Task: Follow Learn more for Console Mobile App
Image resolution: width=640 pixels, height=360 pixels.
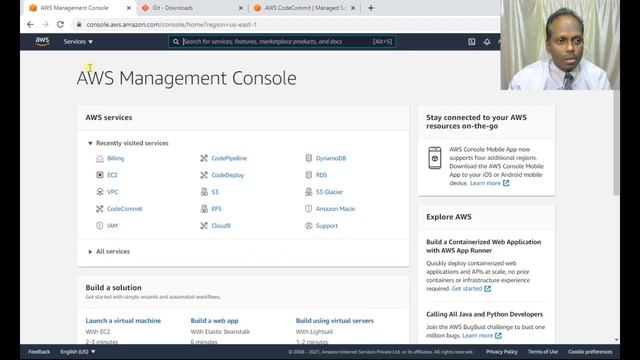Action: point(489,183)
